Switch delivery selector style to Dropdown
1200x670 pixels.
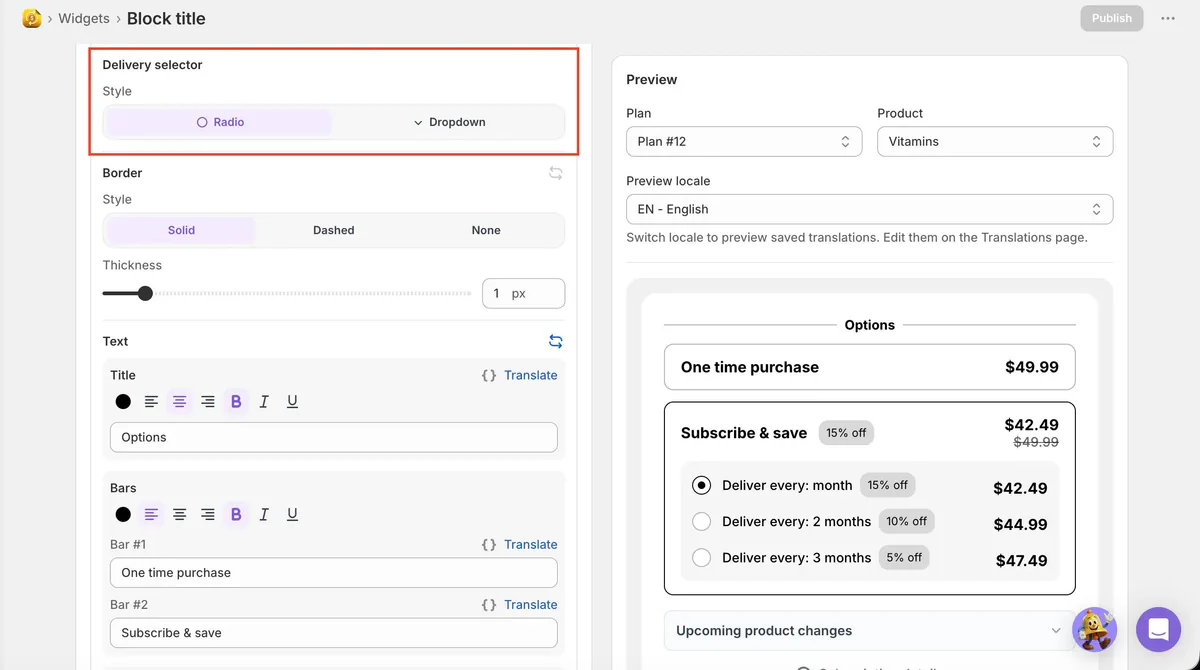tap(449, 122)
